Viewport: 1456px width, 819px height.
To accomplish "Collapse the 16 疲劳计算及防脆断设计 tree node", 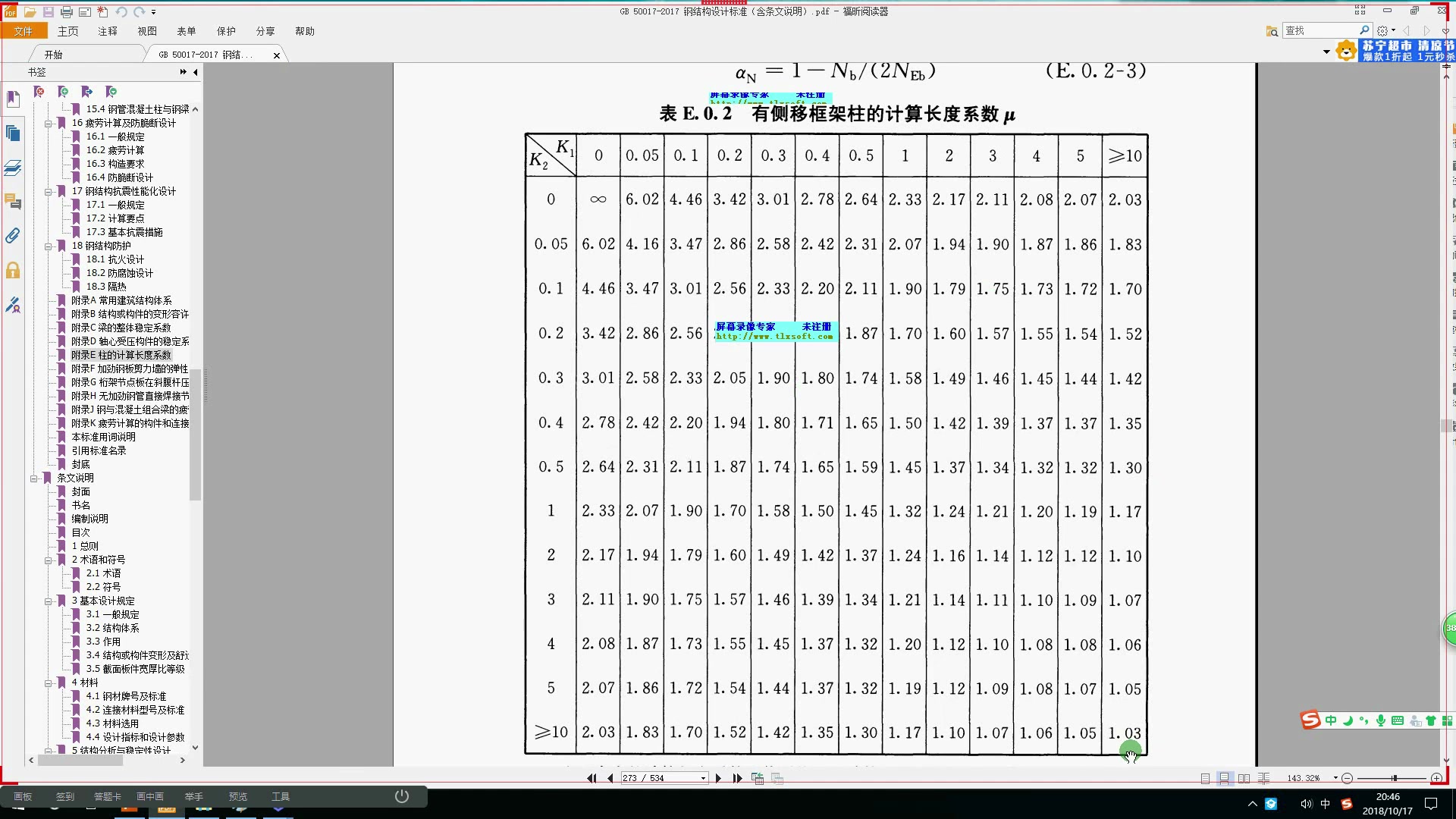I will point(48,123).
